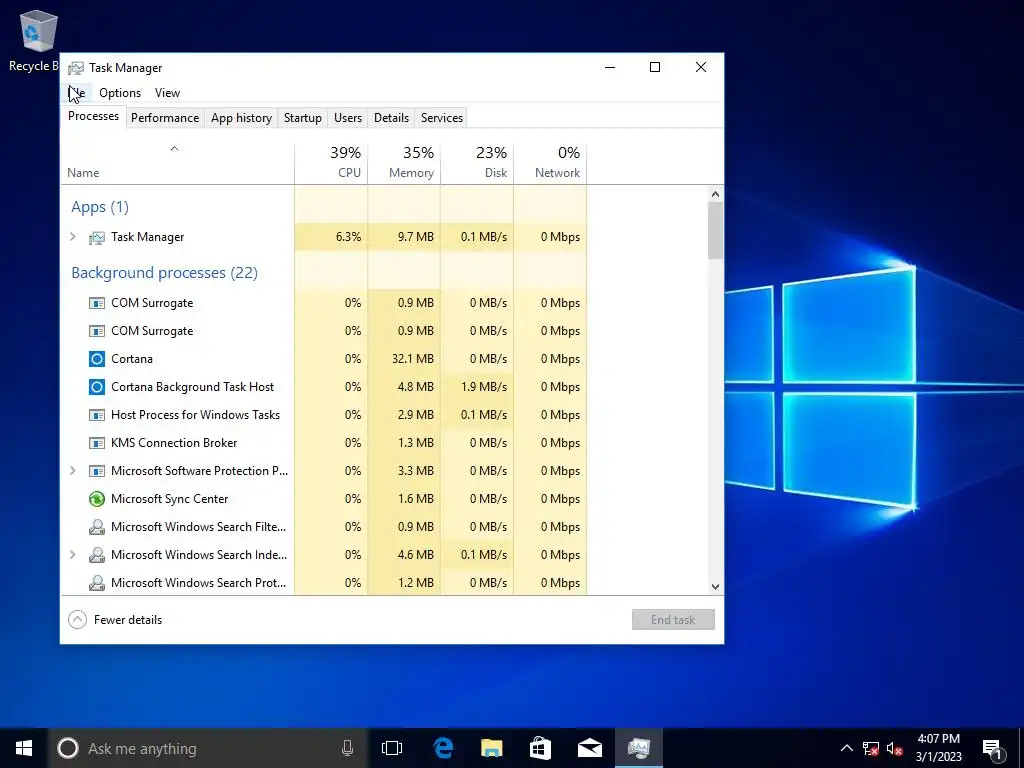Viewport: 1024px width, 768px height.
Task: Click the scrollbar down arrow
Action: [715, 586]
